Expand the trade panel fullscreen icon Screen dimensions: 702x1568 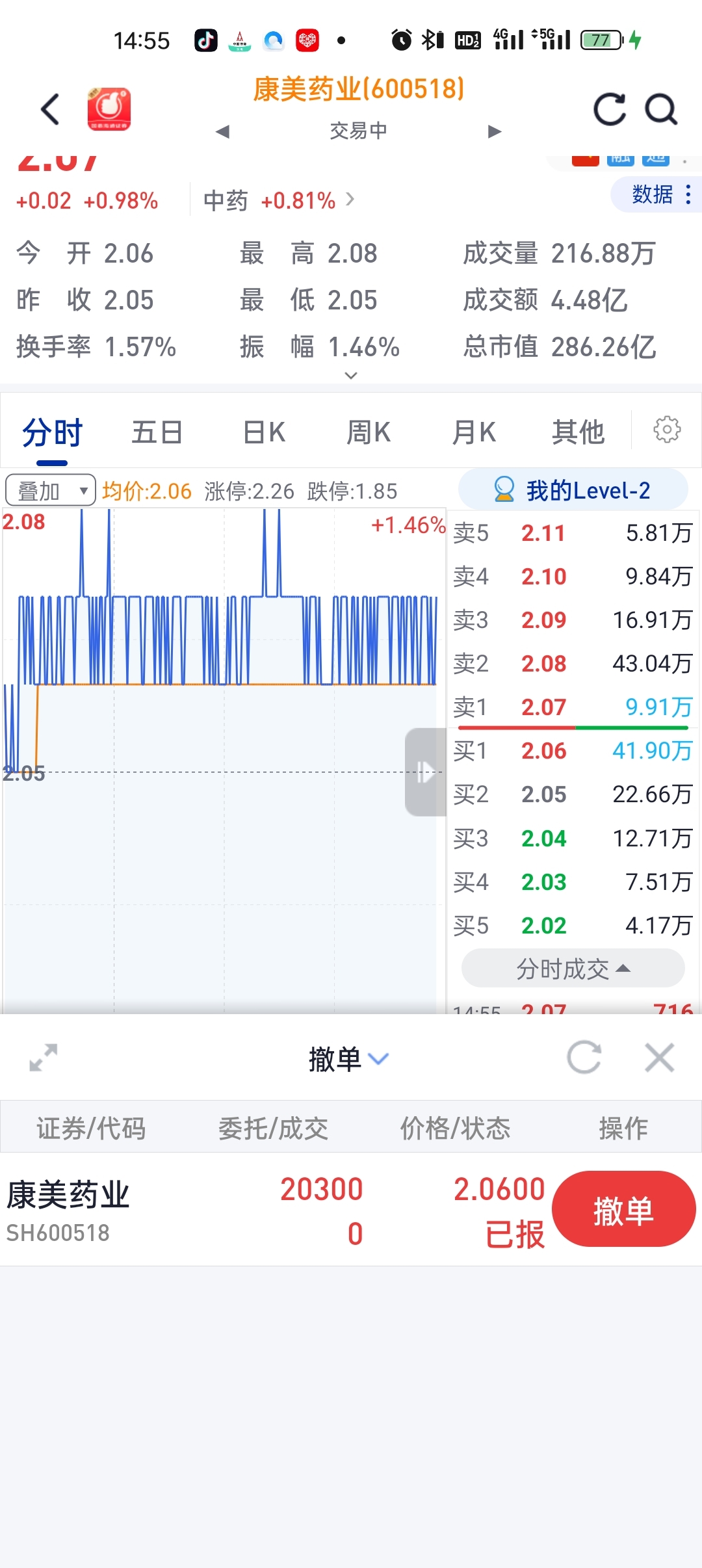coord(44,1058)
